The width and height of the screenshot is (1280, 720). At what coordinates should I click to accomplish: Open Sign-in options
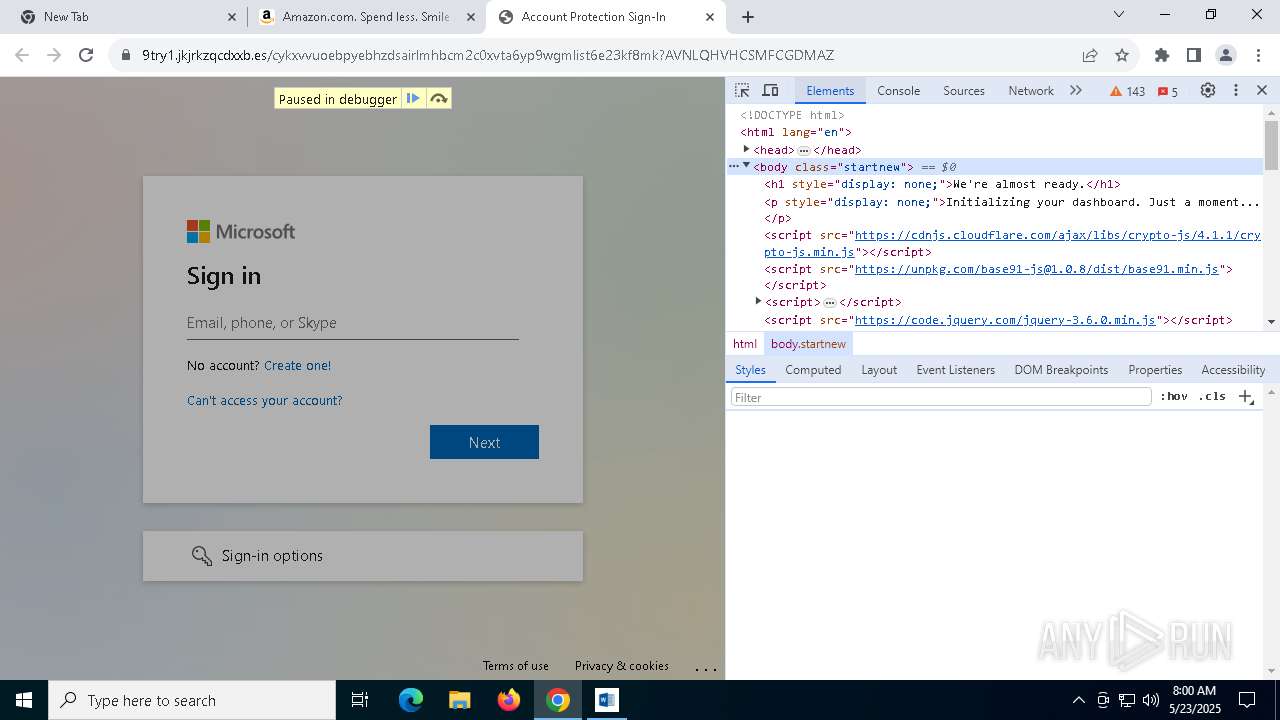[x=363, y=556]
